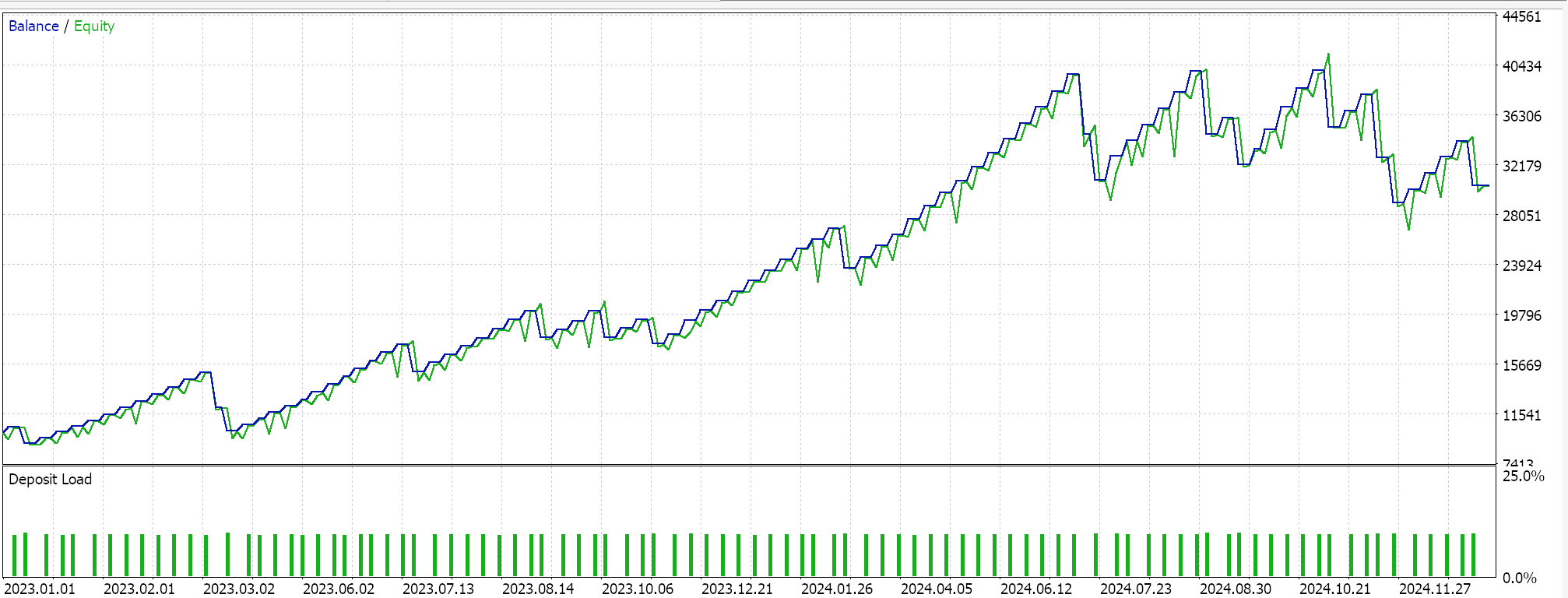This screenshot has width=1568, height=598.
Task: Click the 2024.06.12 date label
Action: [1036, 589]
